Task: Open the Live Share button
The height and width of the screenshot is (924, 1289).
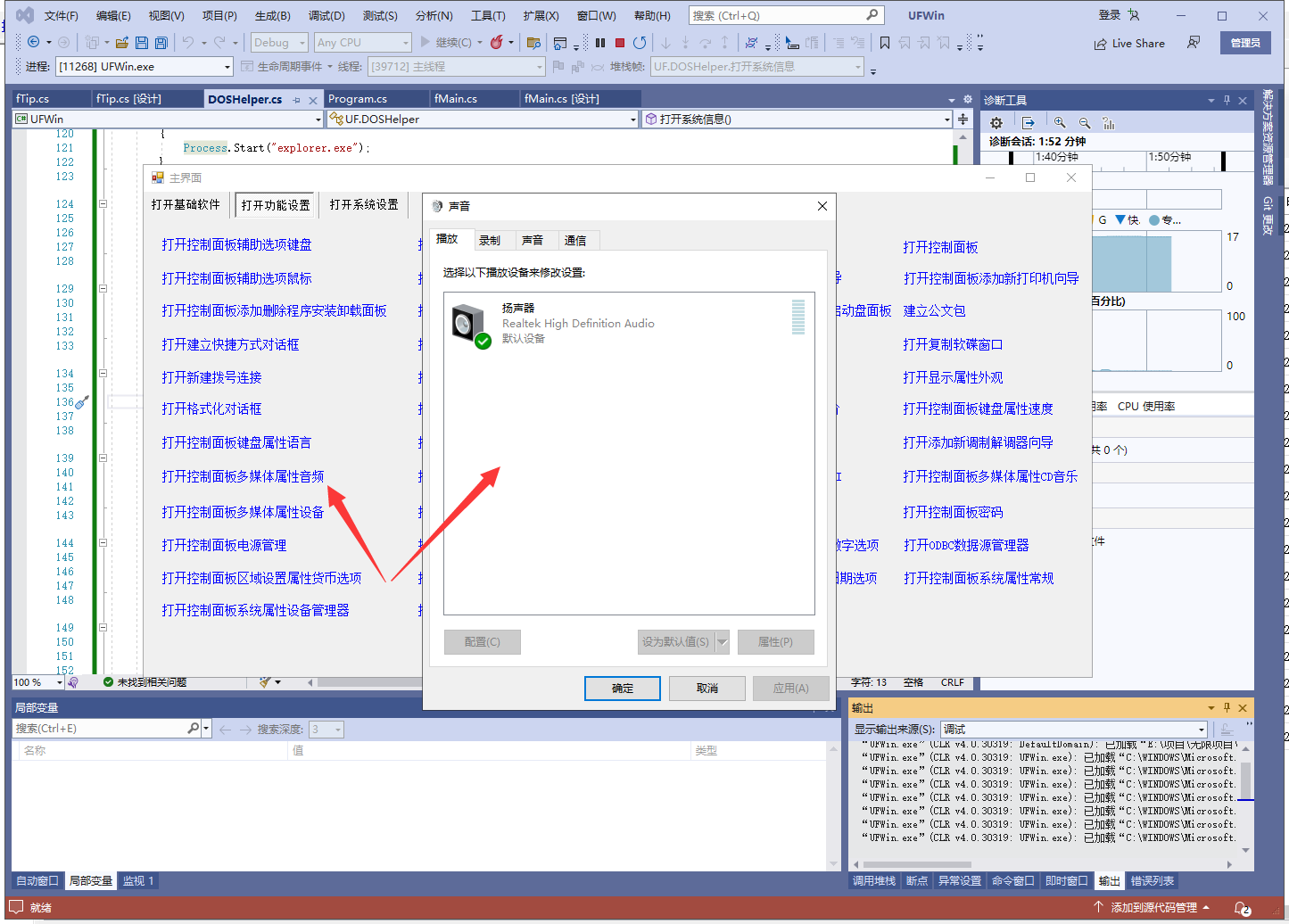Action: tap(1129, 43)
